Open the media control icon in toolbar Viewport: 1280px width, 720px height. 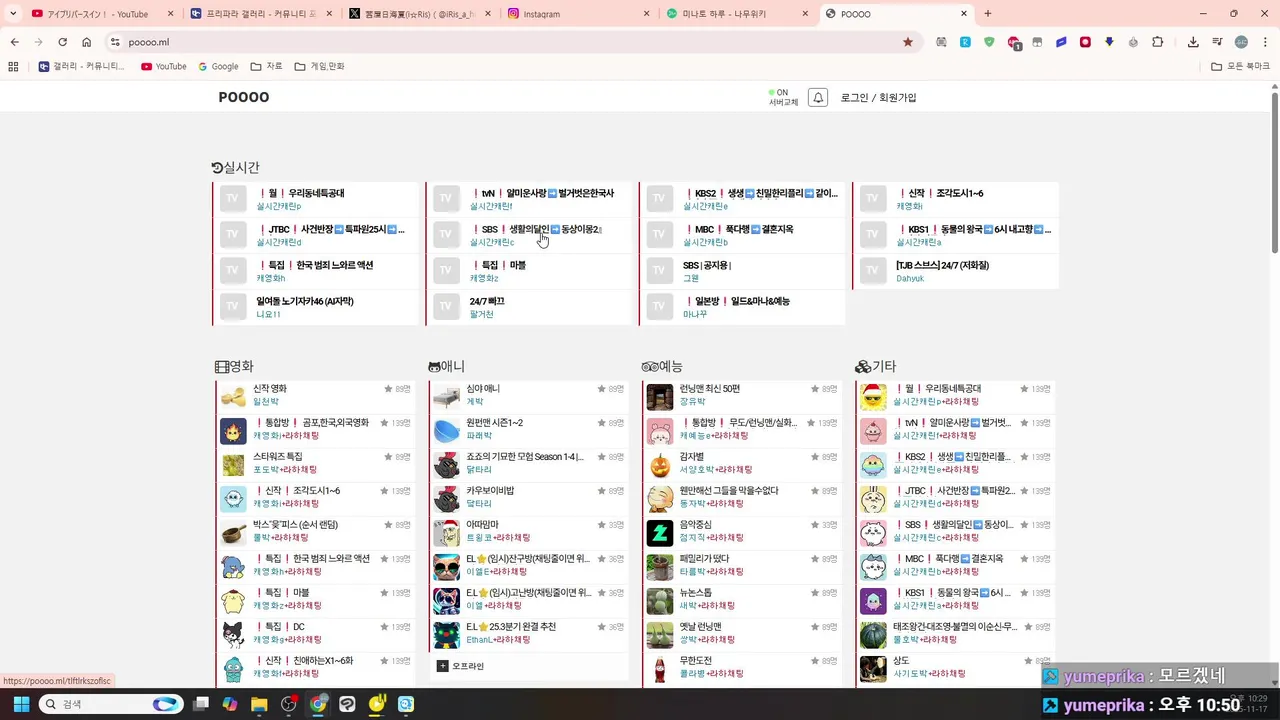coord(1217,42)
